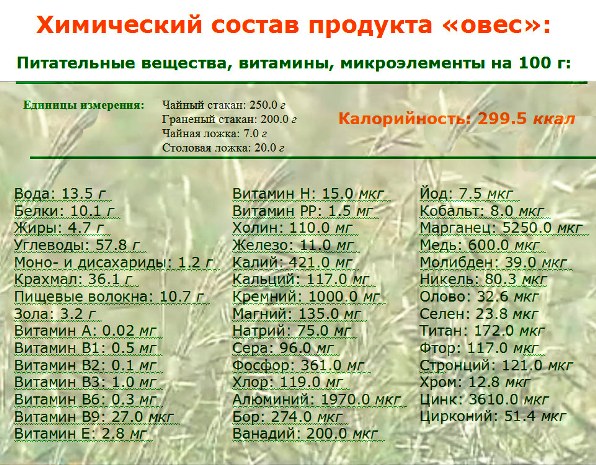The height and width of the screenshot is (465, 596).
Task: Open 'Кобальт: 8.0 мкг' link
Action: click(x=482, y=211)
